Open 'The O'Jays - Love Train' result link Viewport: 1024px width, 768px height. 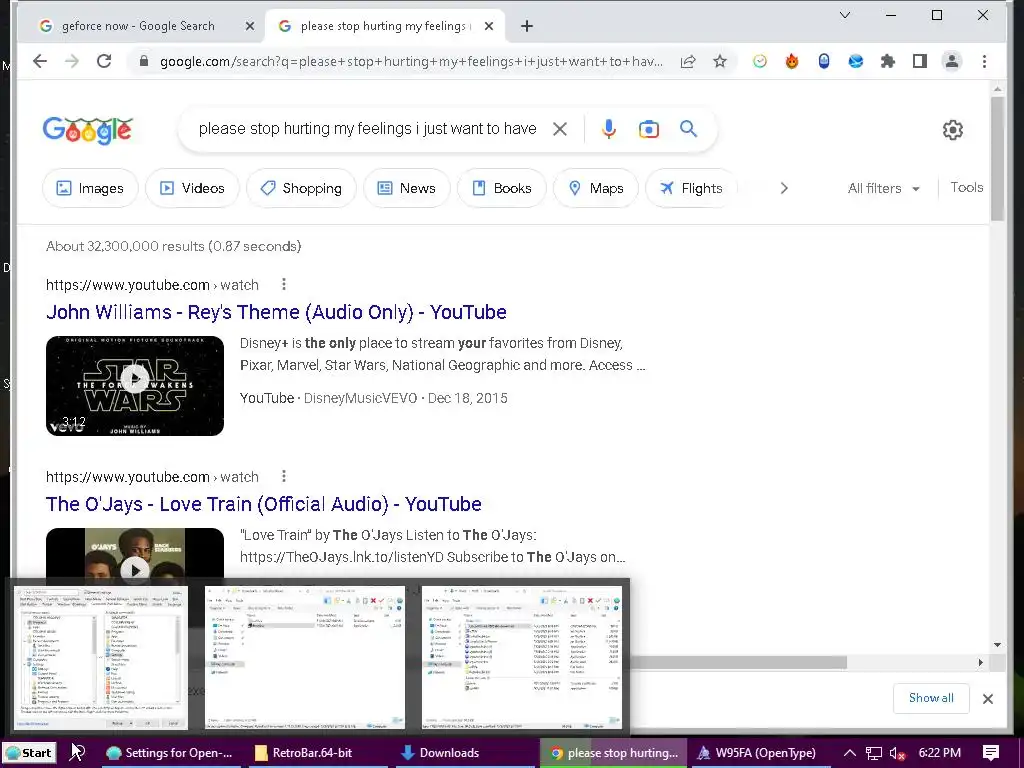[x=264, y=504]
